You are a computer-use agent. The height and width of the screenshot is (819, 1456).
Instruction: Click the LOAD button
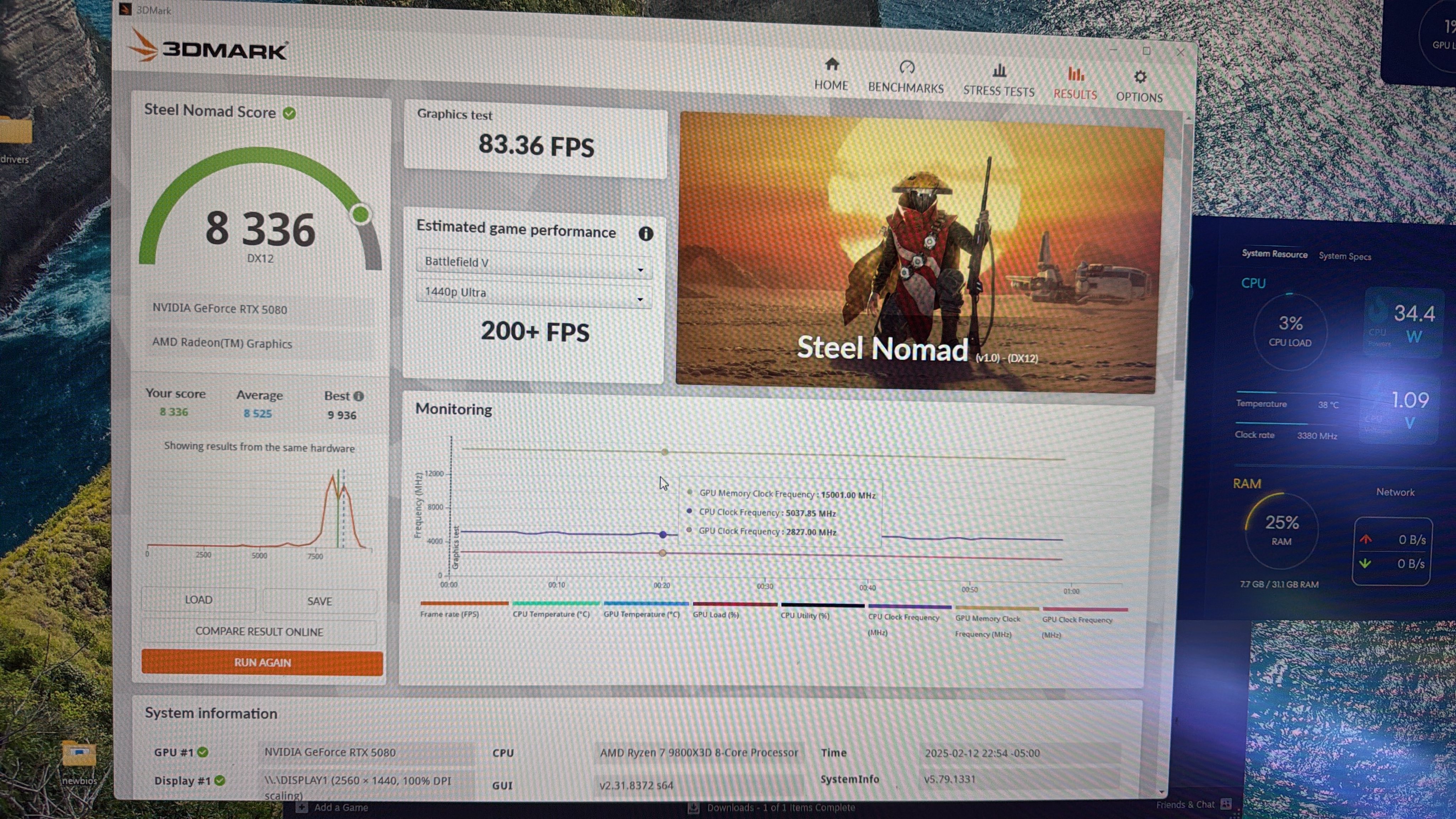tap(198, 600)
